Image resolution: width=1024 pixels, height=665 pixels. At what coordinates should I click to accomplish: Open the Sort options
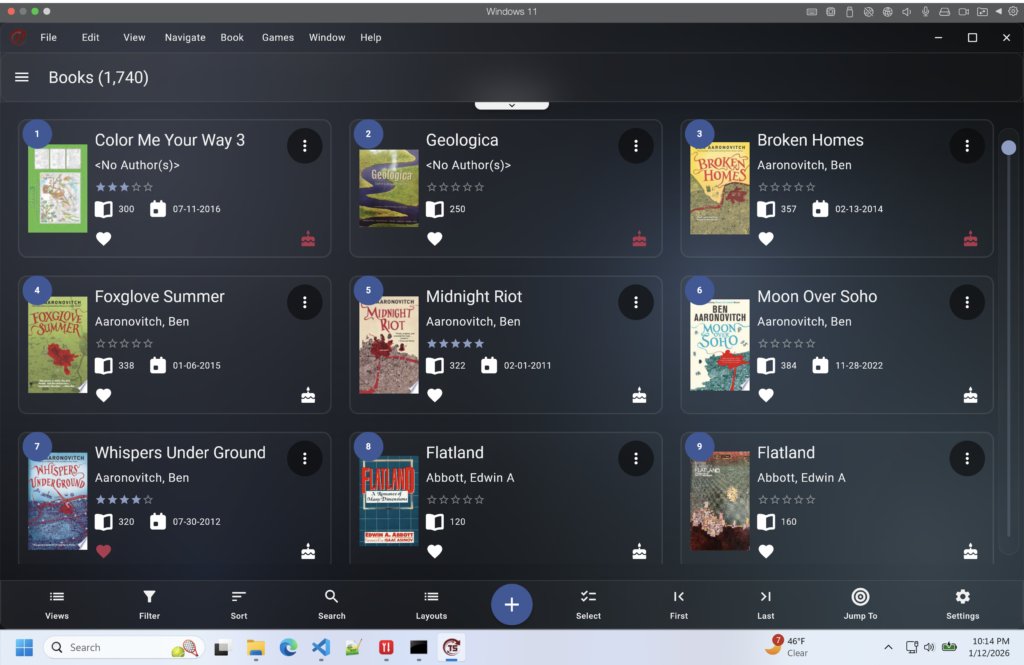tap(239, 604)
